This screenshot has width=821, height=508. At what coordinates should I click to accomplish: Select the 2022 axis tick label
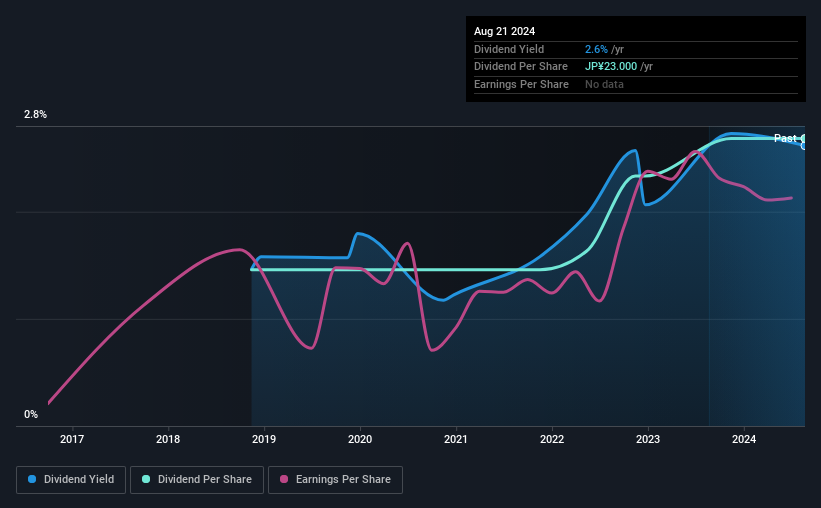click(x=552, y=439)
